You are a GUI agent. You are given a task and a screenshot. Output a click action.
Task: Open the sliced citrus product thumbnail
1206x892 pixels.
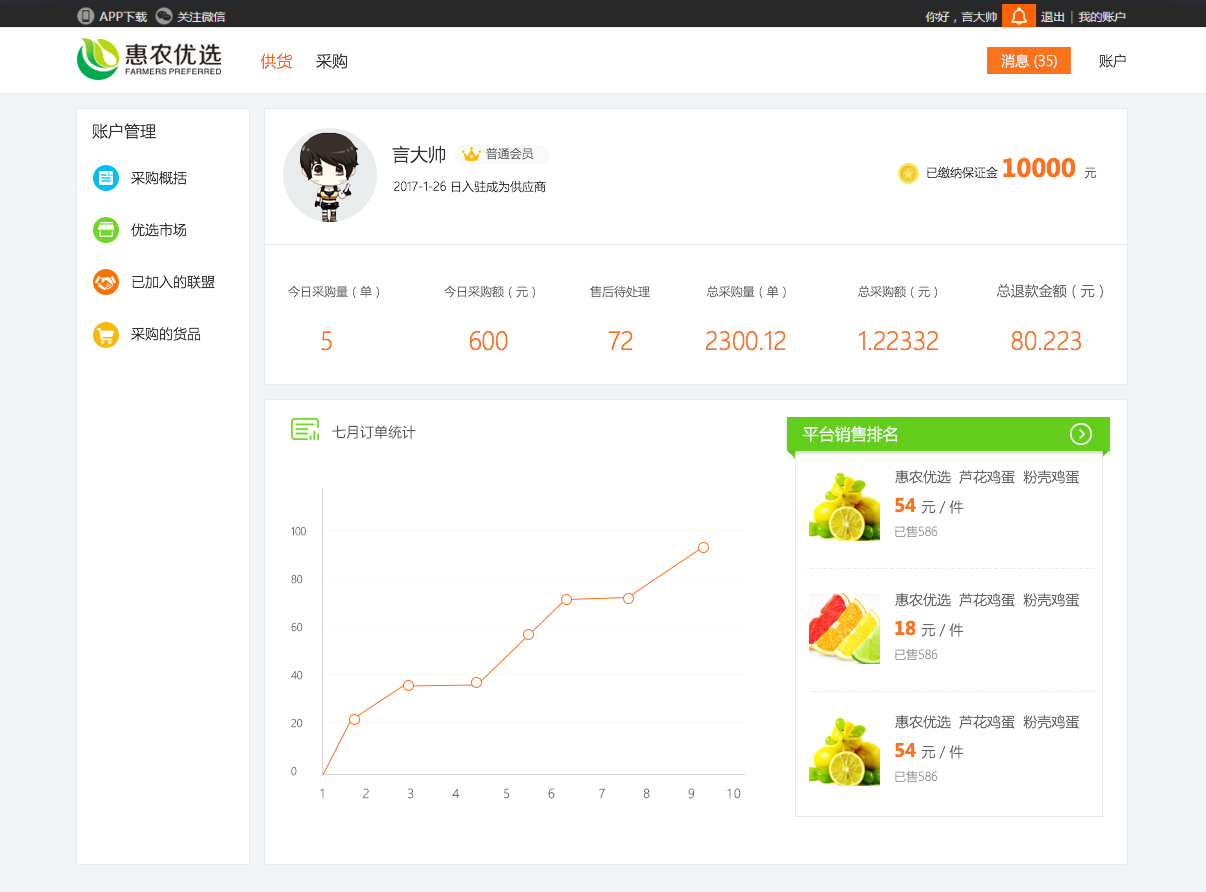[x=844, y=628]
